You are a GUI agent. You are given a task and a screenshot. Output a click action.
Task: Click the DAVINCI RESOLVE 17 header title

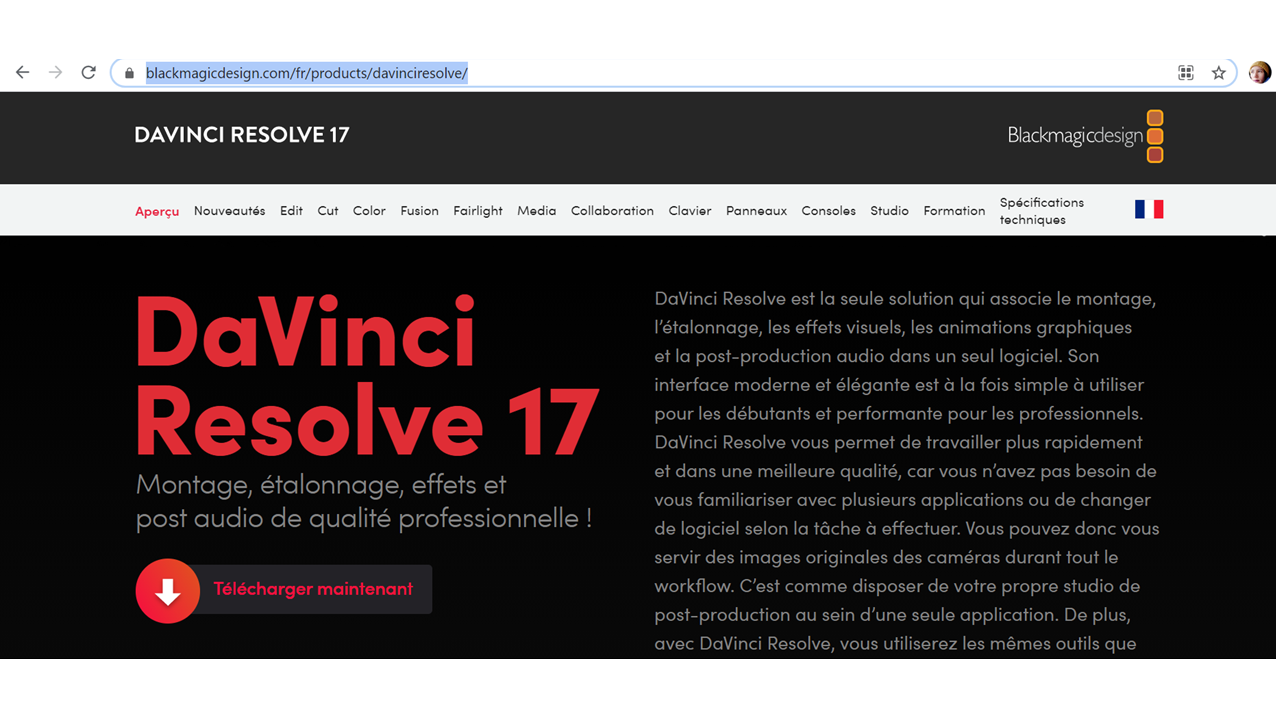tap(242, 135)
